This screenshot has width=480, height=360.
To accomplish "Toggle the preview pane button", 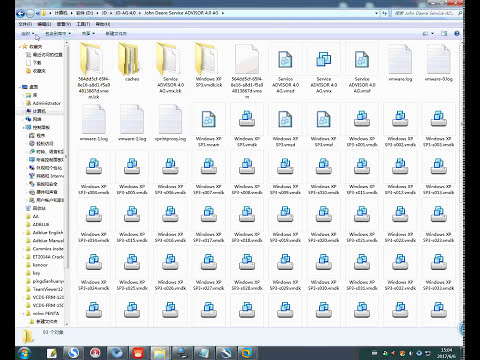I will [x=444, y=33].
